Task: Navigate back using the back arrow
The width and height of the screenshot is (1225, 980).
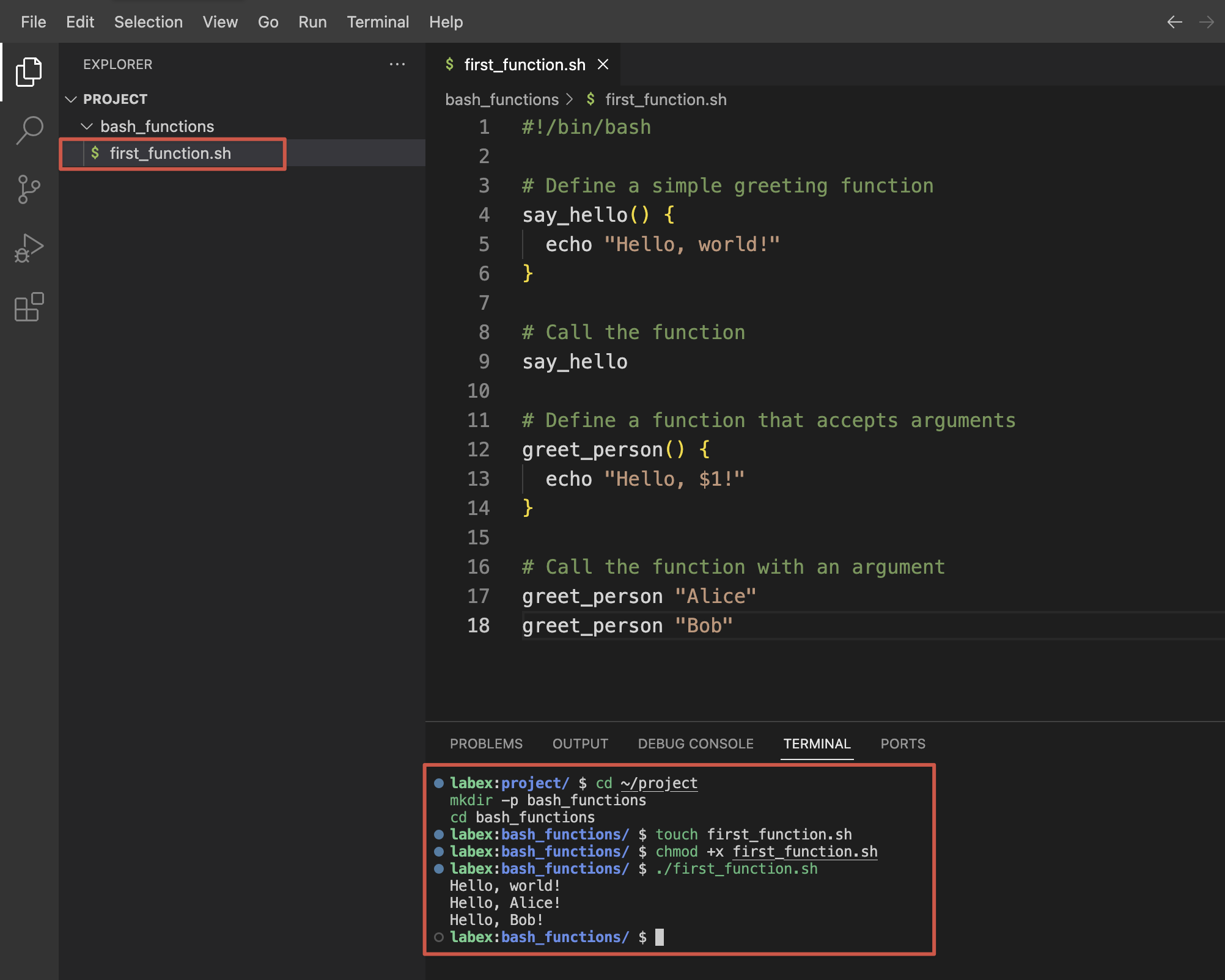Action: coord(1174,22)
